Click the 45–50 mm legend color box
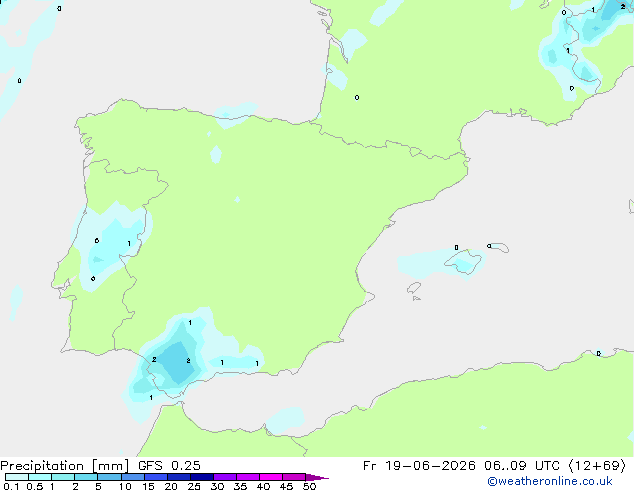This screenshot has height=490, width=634. click(x=294, y=477)
